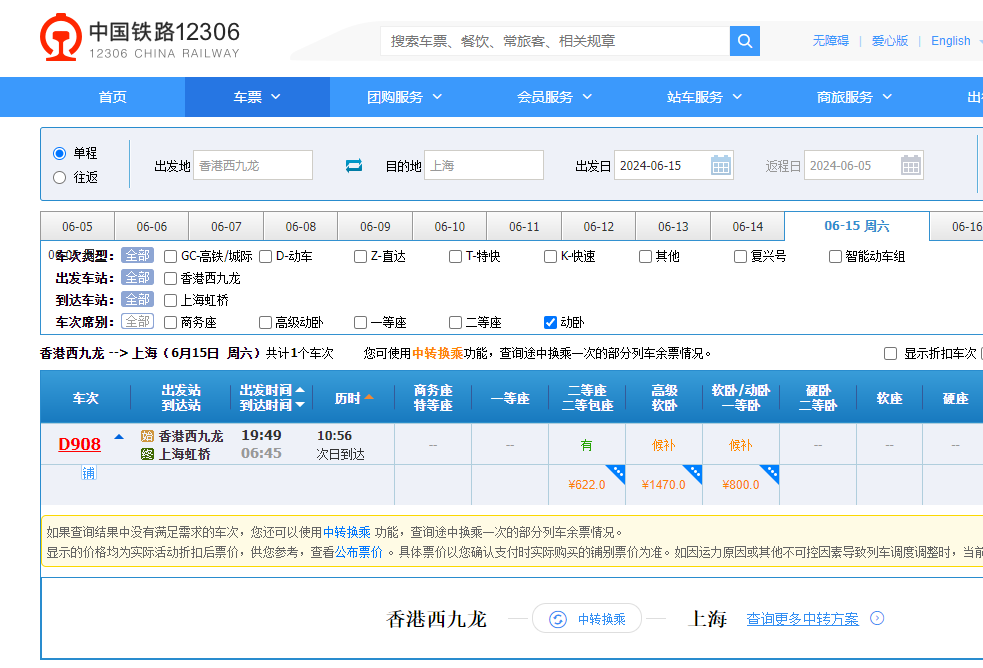983x668 pixels.
Task: Open the D908 train number link
Action: [x=79, y=444]
